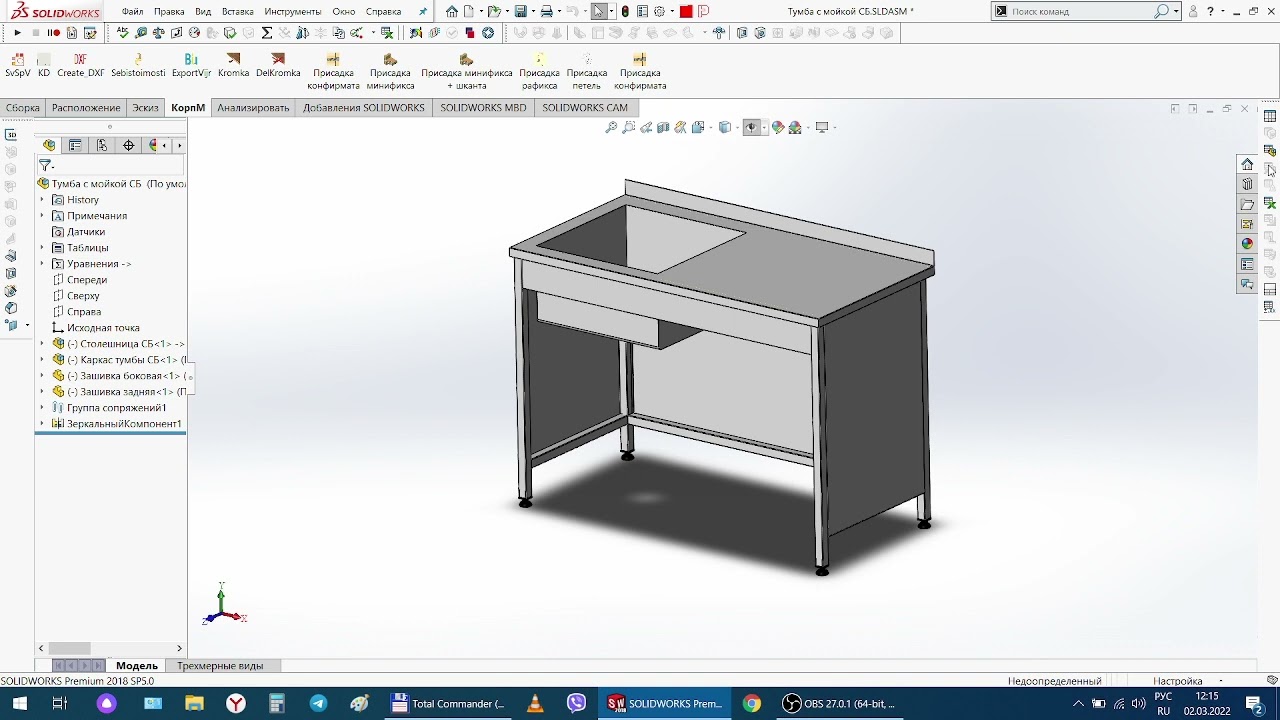Start the Присадка минификса macro
The image size is (1280, 720).
[390, 72]
